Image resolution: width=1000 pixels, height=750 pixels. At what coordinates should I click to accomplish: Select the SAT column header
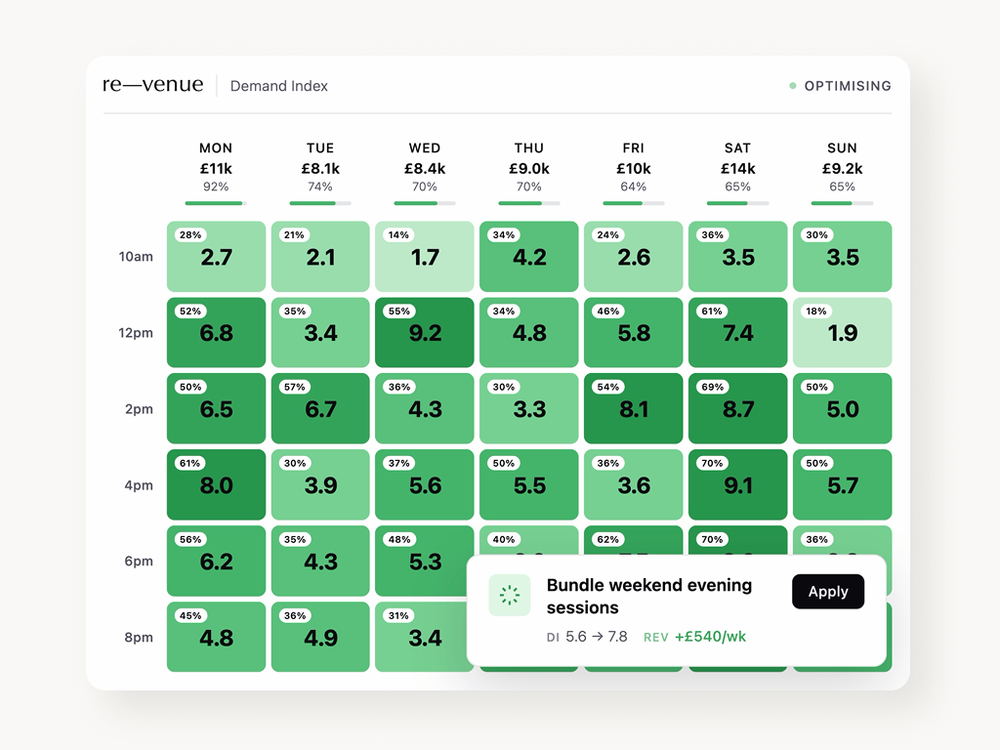pos(737,148)
